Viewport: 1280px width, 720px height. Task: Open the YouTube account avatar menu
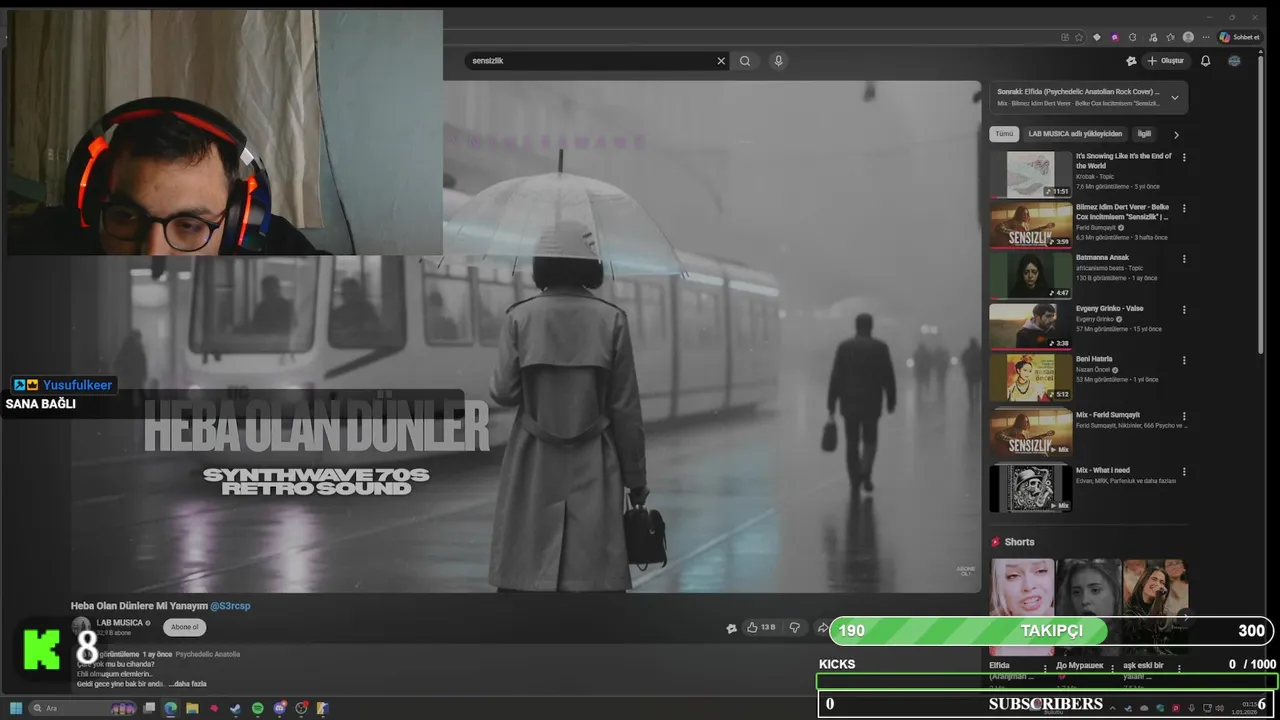coord(1234,61)
